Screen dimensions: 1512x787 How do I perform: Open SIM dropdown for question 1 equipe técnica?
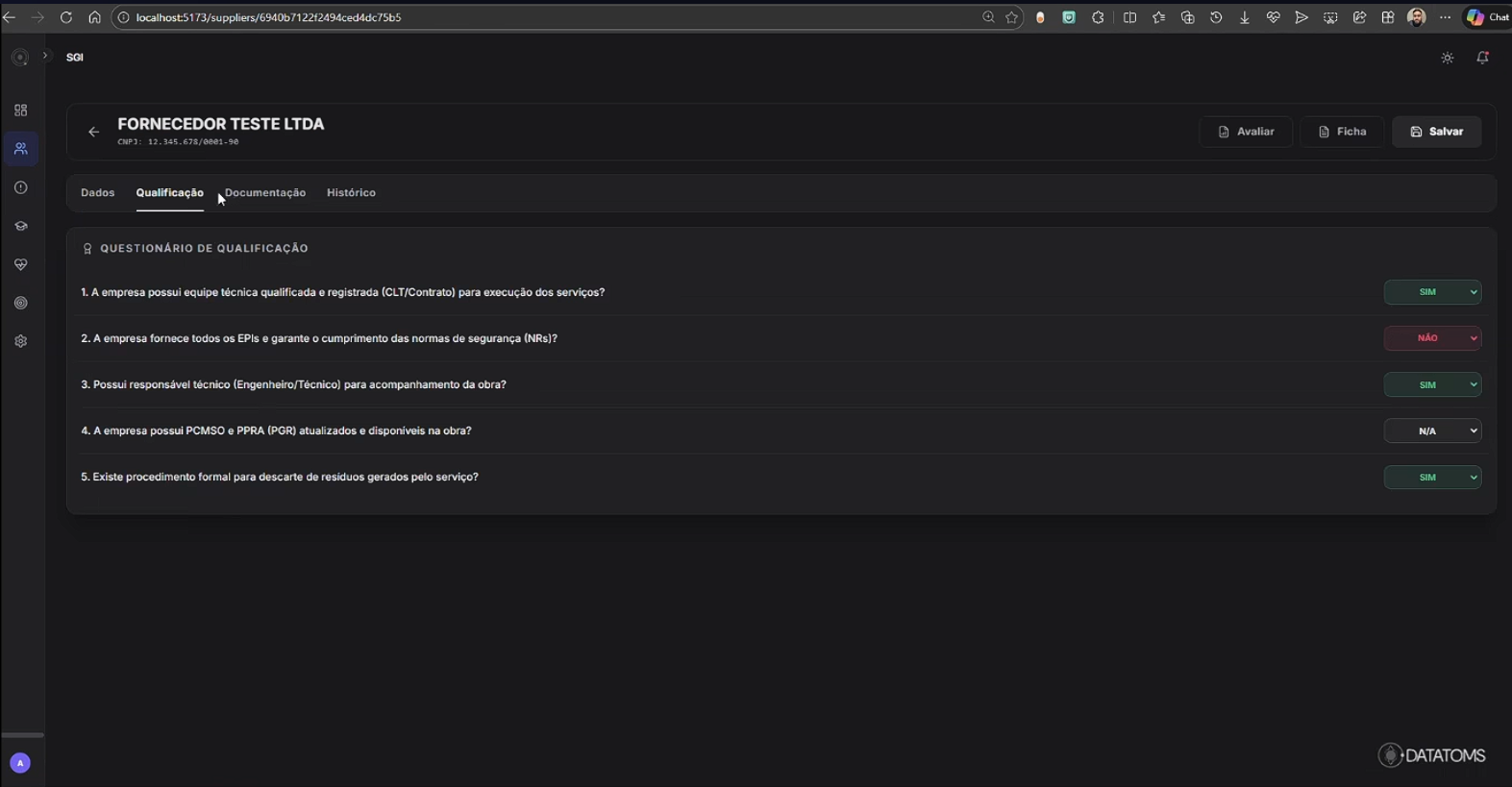pyautogui.click(x=1432, y=292)
